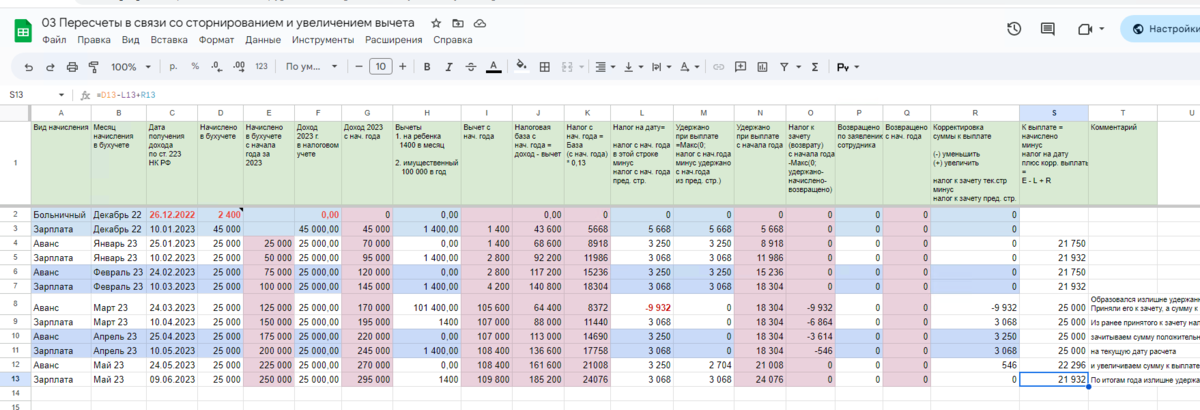Open the functions sigma icon
The image size is (1200, 410).
coord(815,67)
